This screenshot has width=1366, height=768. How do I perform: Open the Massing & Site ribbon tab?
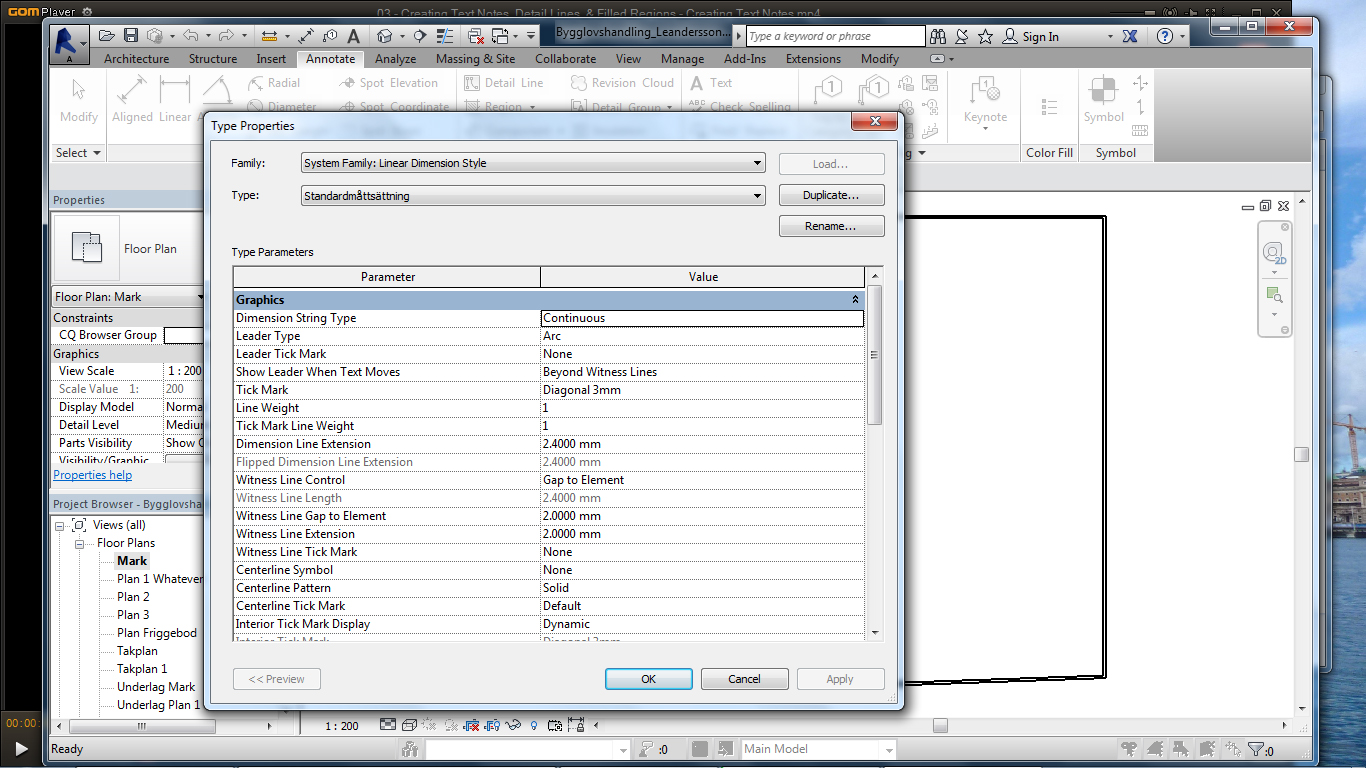pyautogui.click(x=475, y=59)
